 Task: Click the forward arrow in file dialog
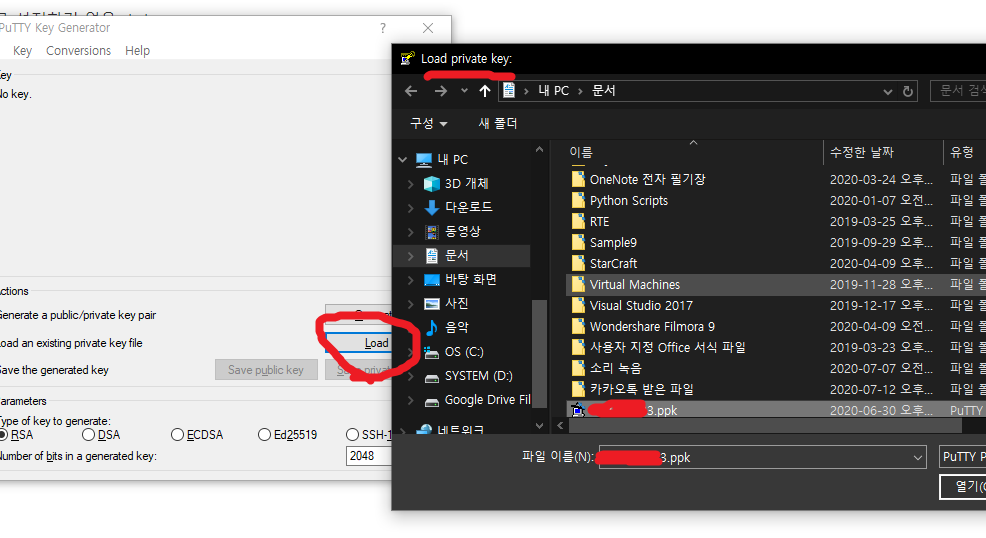coord(441,91)
